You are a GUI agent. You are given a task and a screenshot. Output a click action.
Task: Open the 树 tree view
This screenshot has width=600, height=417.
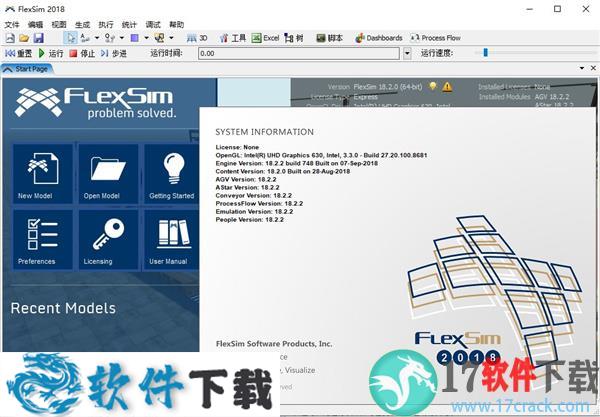tap(294, 38)
